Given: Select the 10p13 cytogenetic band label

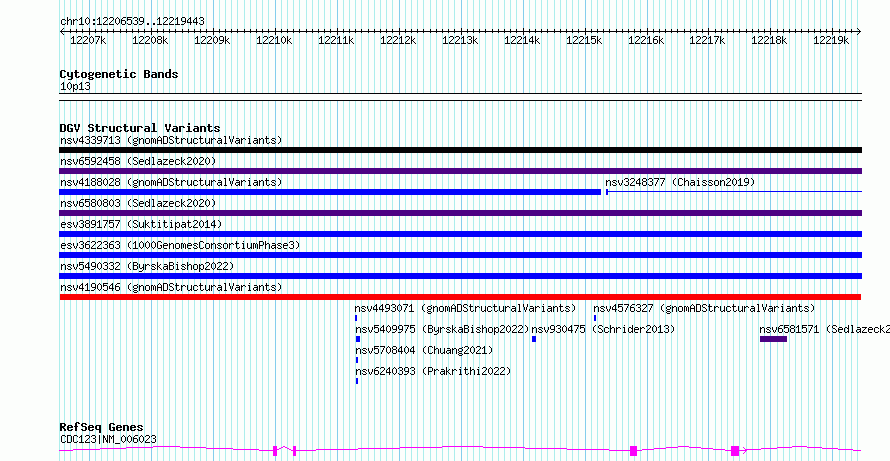Looking at the screenshot, I should click(x=75, y=87).
